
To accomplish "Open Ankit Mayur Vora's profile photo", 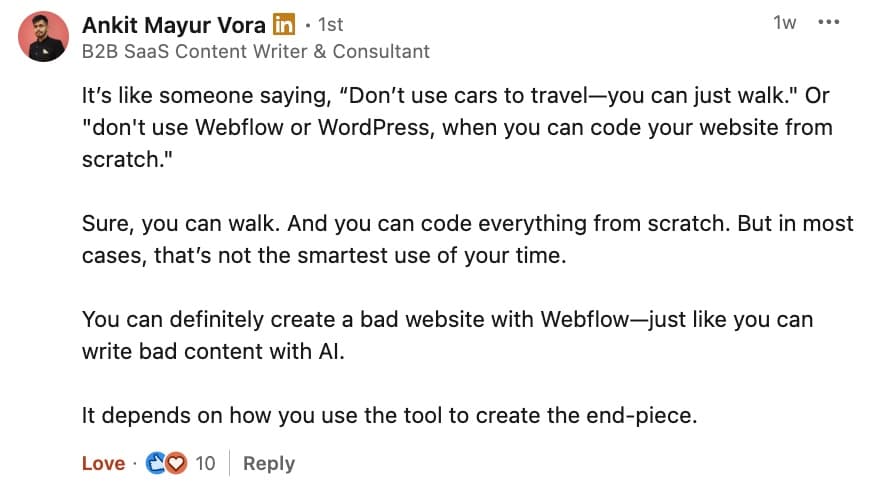I will [x=43, y=36].
